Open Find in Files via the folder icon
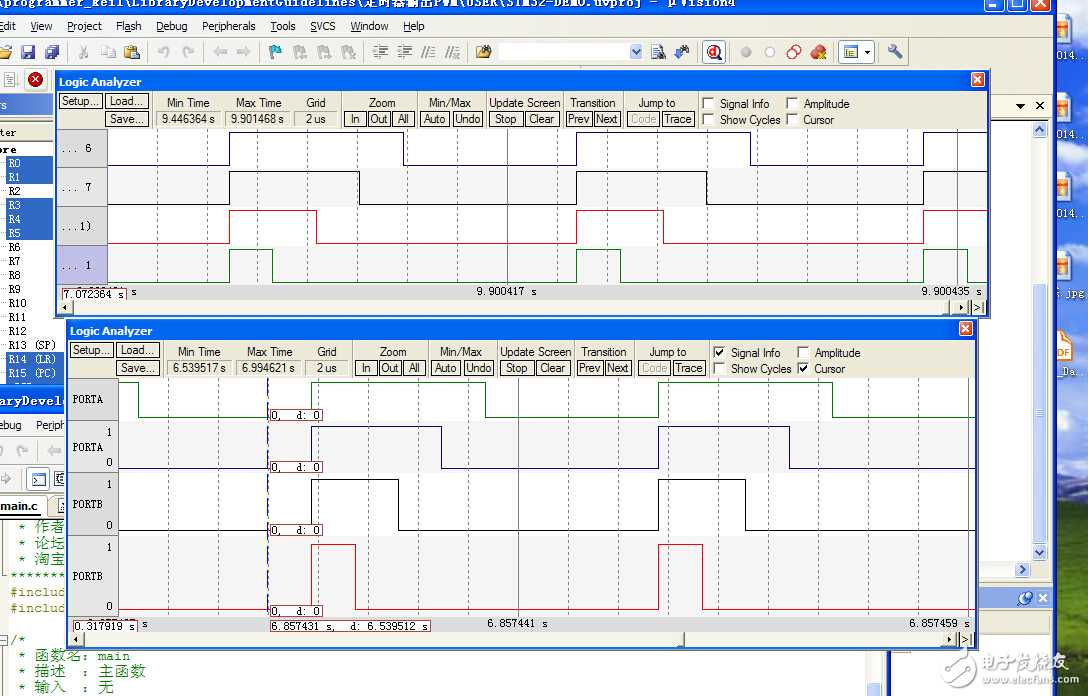 click(484, 52)
